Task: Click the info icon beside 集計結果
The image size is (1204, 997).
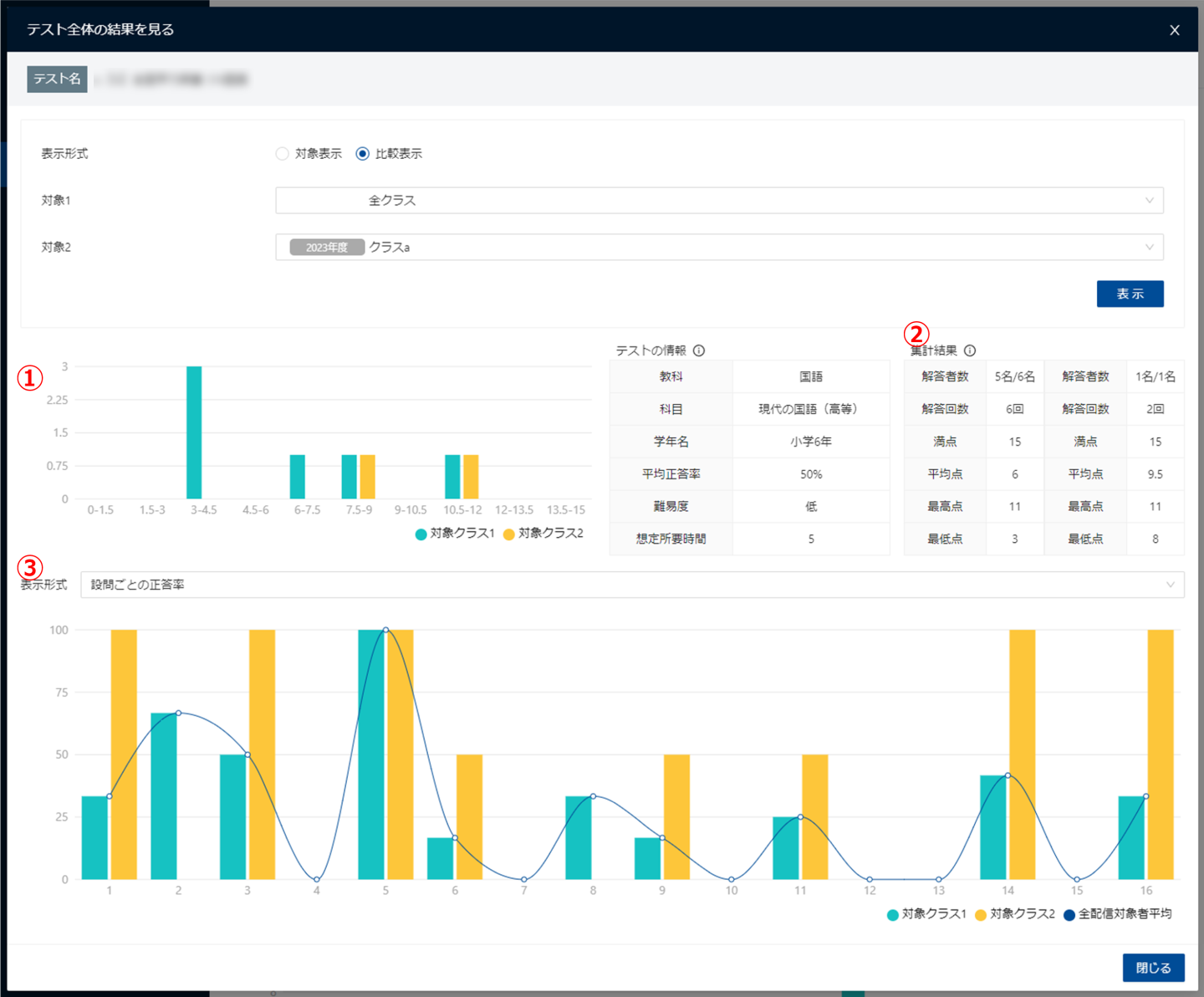Action: point(970,350)
